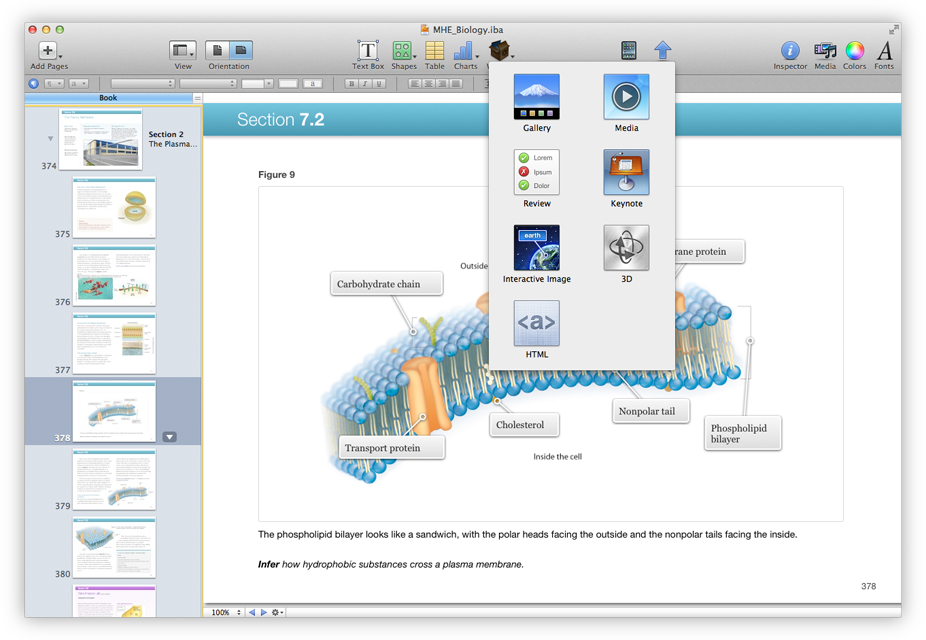926x640 pixels.
Task: Open the Shapes dropdown
Action: pos(403,51)
